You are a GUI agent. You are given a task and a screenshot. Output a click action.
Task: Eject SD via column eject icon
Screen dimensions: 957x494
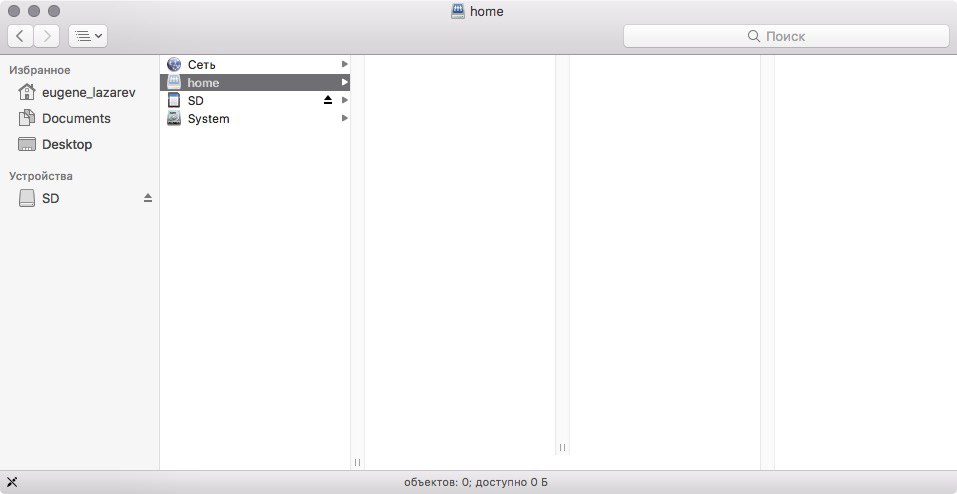tap(328, 100)
